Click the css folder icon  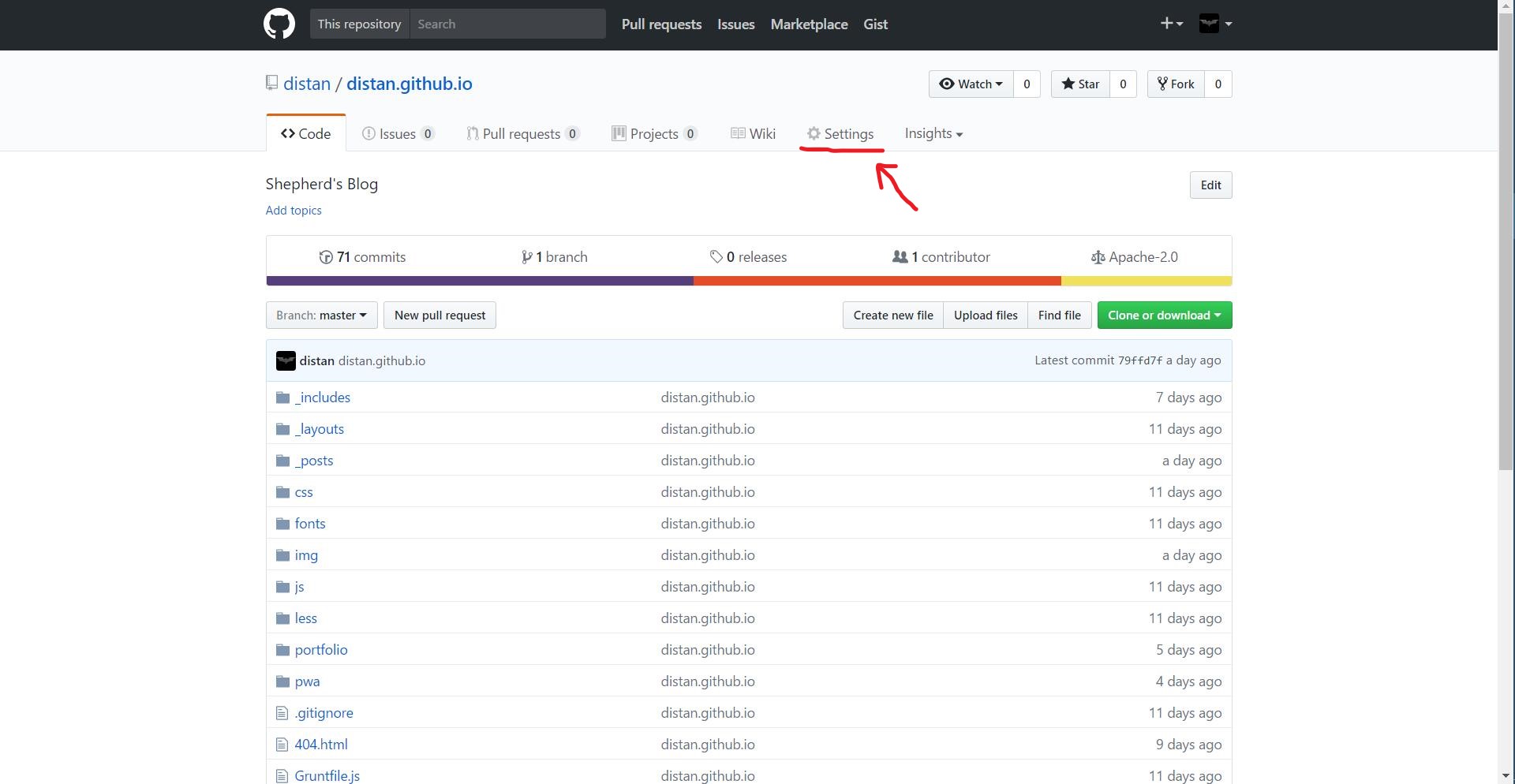[282, 492]
